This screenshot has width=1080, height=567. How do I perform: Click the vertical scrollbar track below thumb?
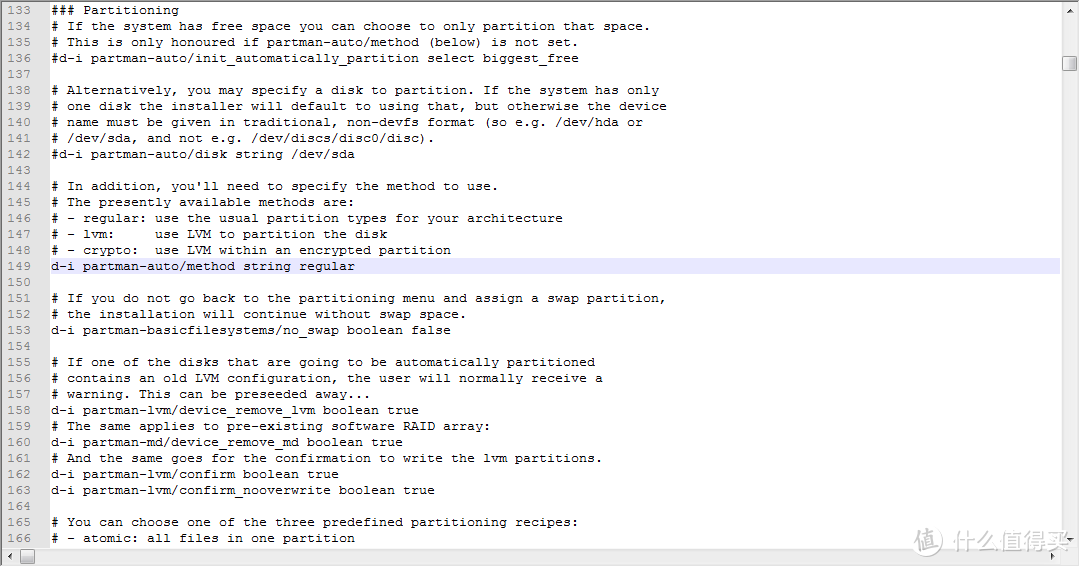coord(1069,303)
